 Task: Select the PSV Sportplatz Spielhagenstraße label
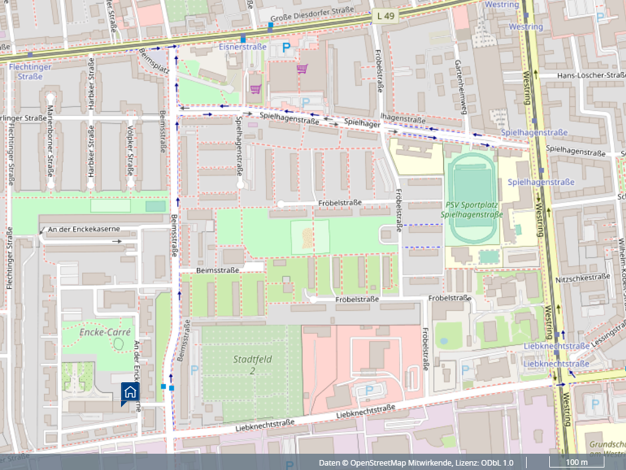coord(473,209)
